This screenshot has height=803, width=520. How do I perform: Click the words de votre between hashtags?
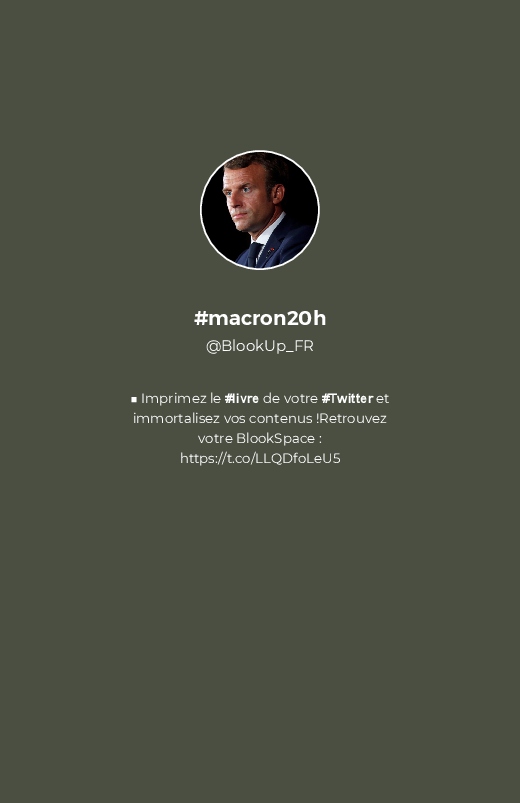click(290, 398)
